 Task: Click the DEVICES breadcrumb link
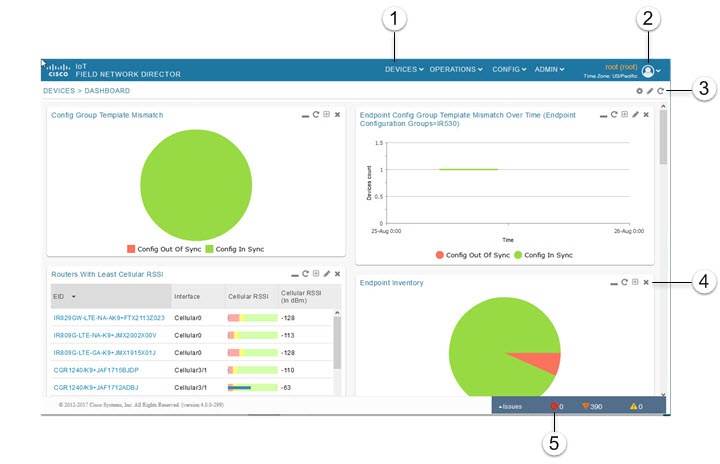pyautogui.click(x=59, y=91)
